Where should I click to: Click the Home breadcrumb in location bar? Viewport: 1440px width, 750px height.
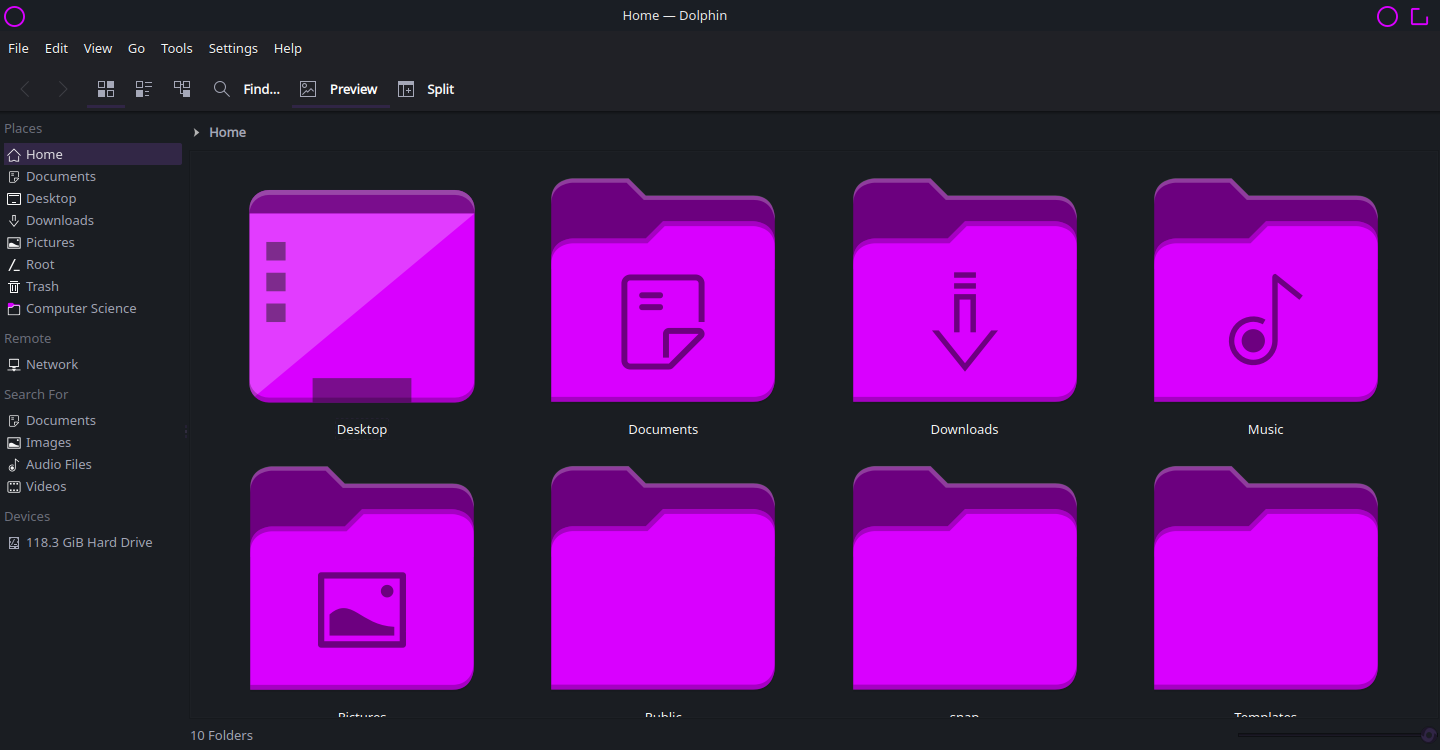pyautogui.click(x=228, y=132)
